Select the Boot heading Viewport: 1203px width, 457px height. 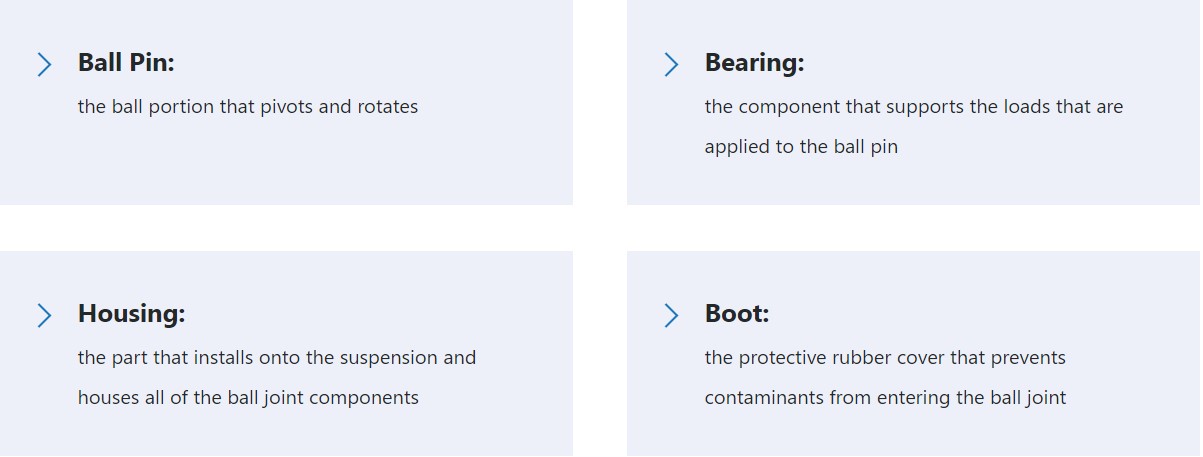[737, 314]
